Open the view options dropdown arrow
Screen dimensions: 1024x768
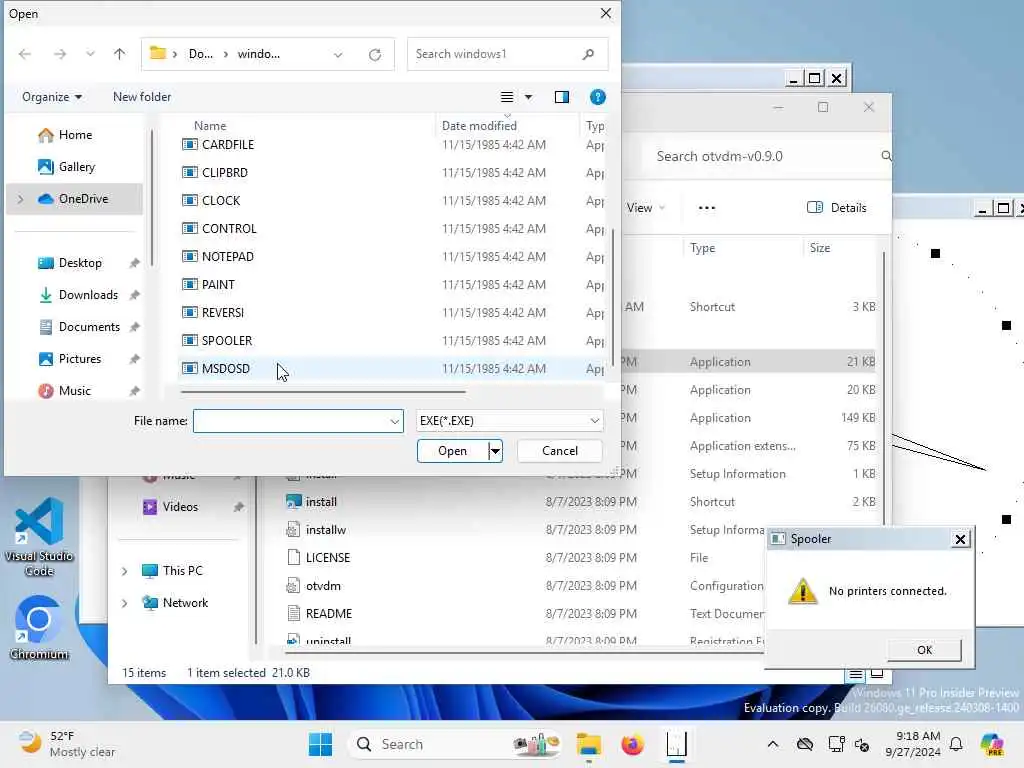tap(528, 97)
